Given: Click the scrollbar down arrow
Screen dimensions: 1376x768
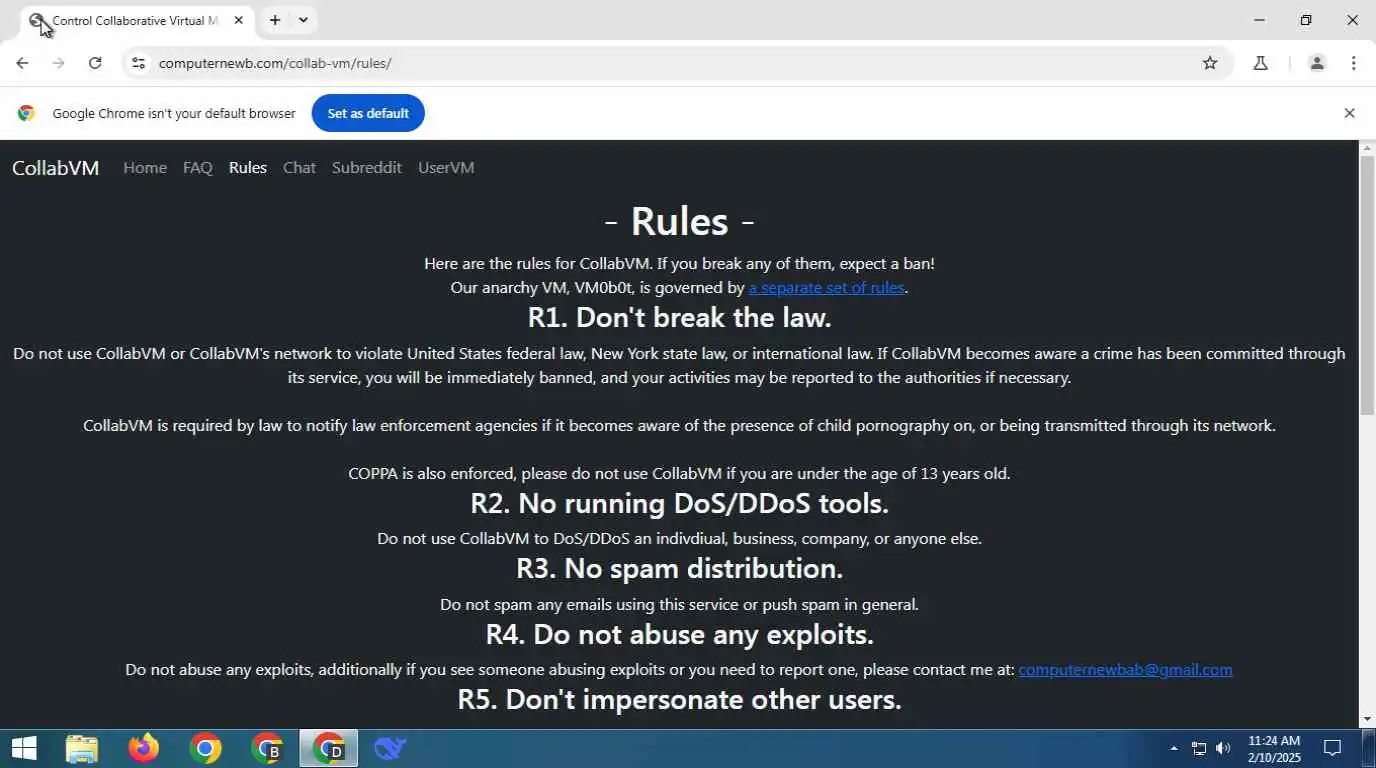Looking at the screenshot, I should (1367, 719).
